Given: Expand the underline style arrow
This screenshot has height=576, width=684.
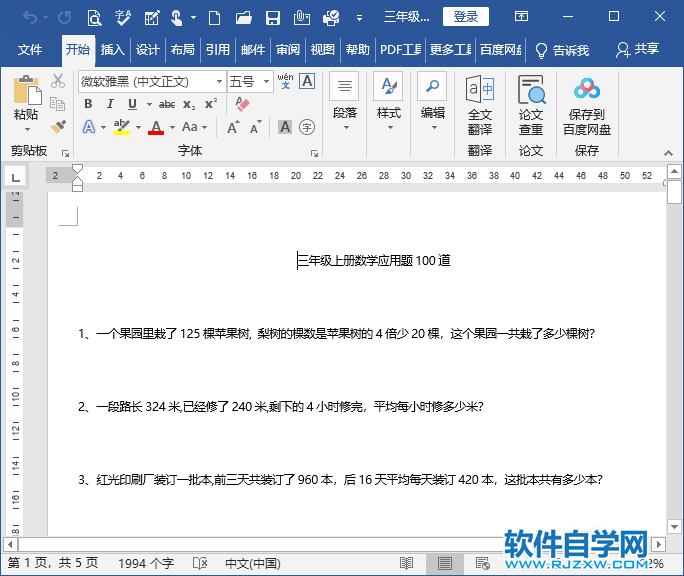Looking at the screenshot, I should tap(149, 104).
